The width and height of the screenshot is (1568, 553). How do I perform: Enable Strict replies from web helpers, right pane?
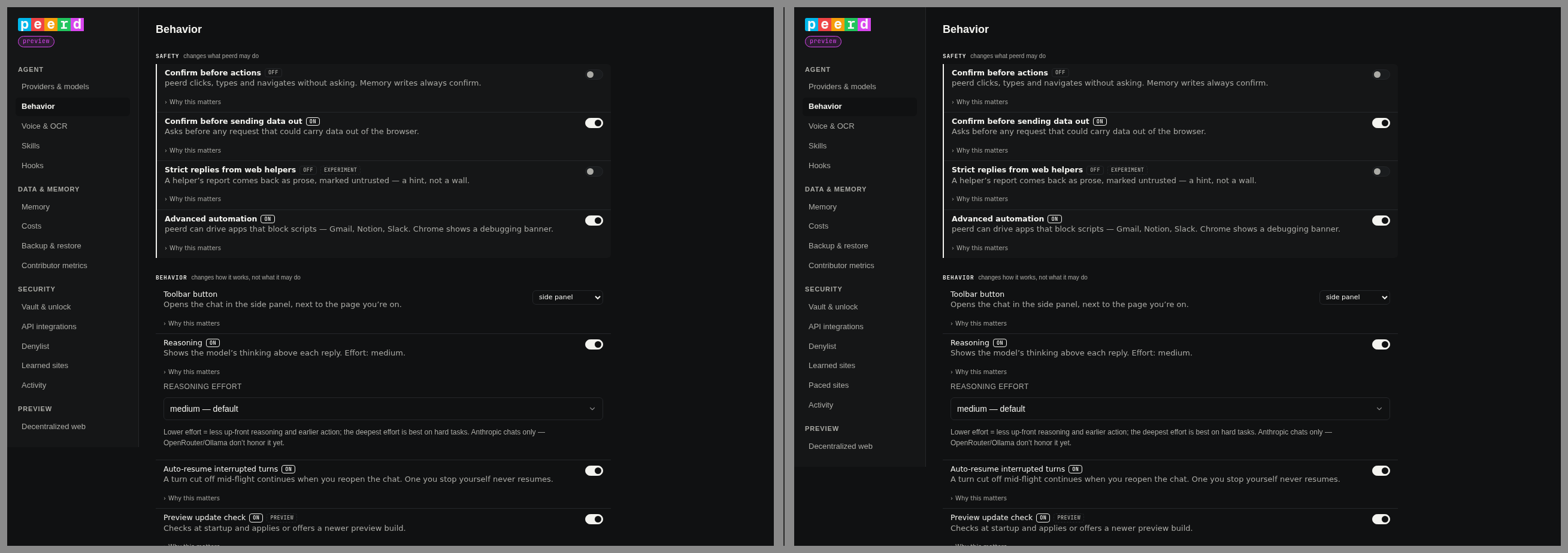[1381, 172]
